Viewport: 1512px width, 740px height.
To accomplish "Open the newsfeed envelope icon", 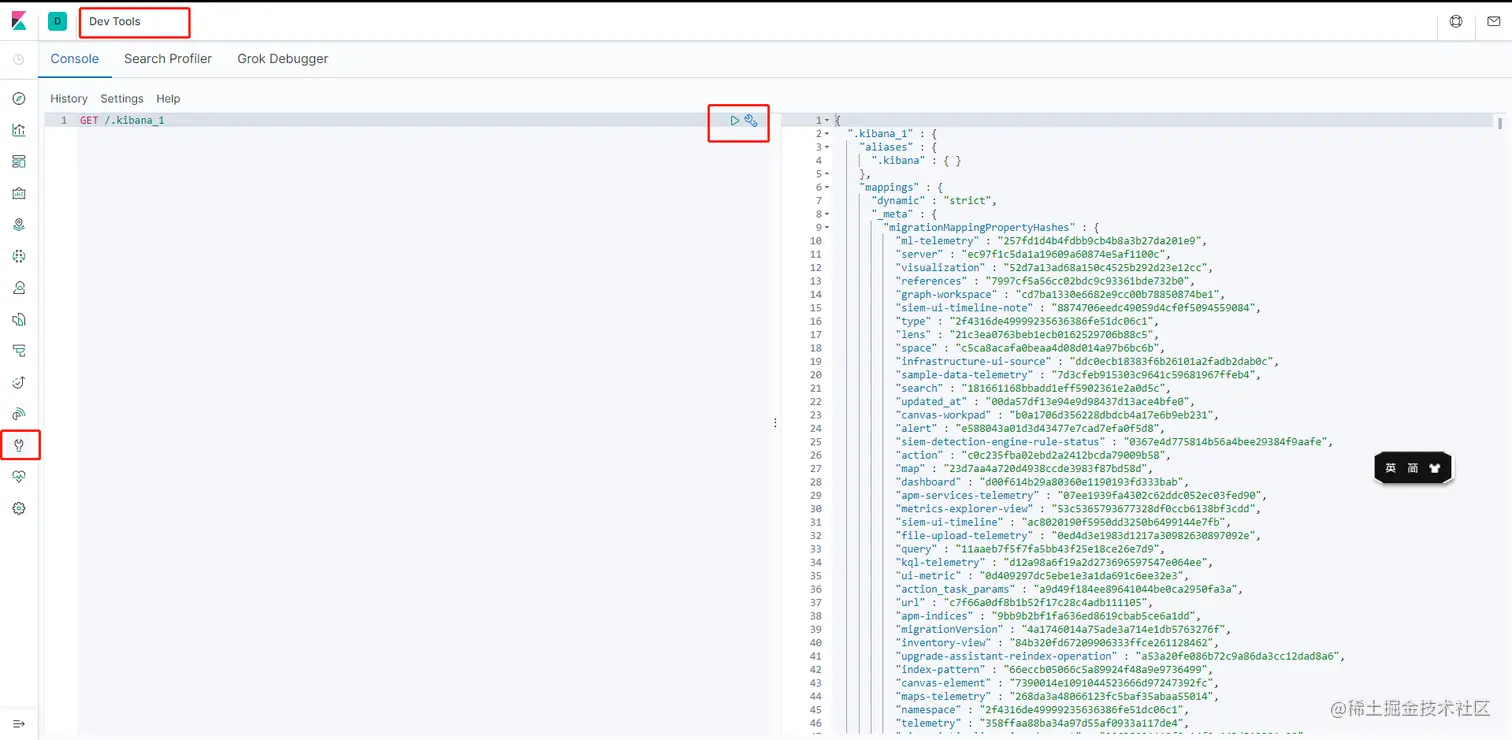I will coord(1494,21).
